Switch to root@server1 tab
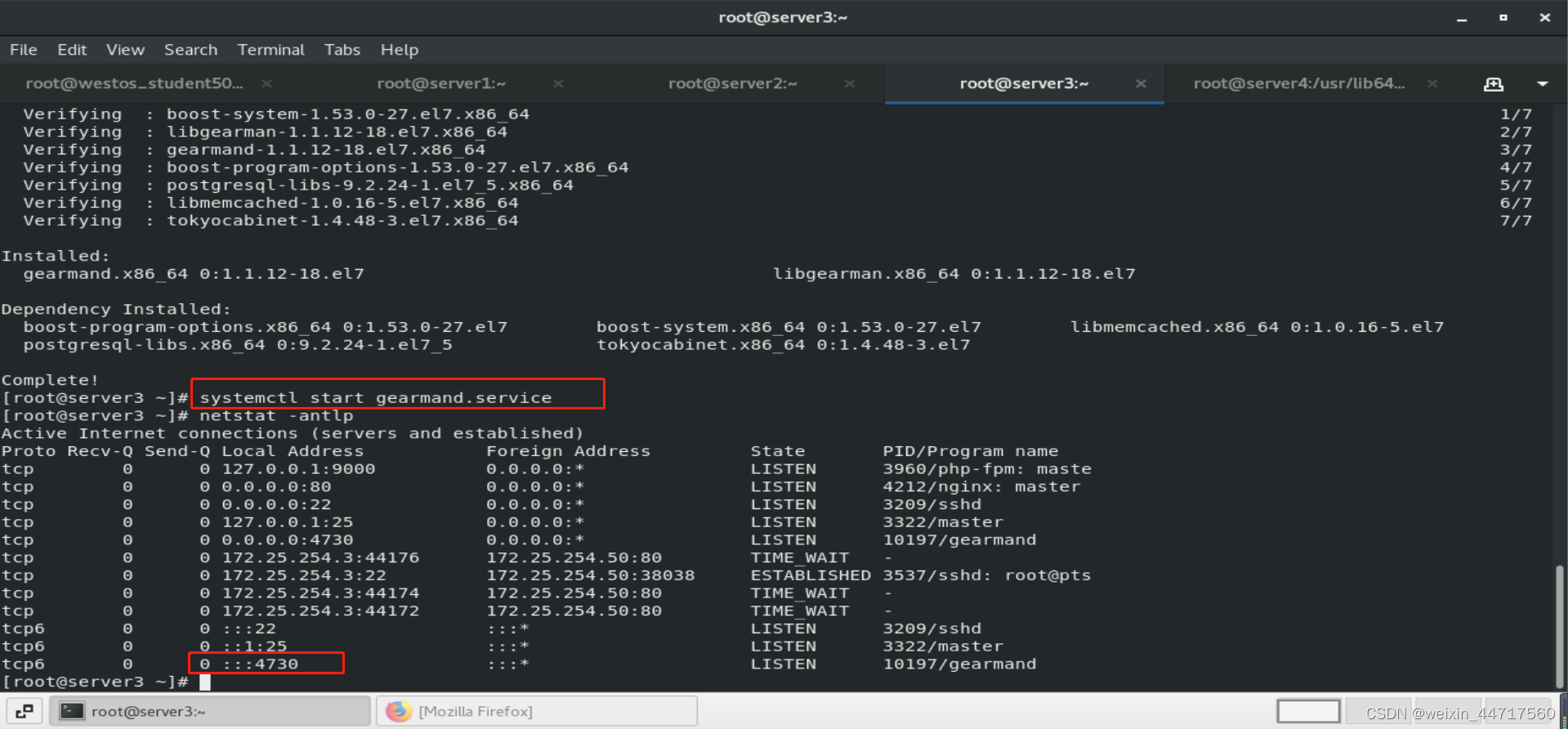Screen dimensions: 1568x729 coord(441,83)
